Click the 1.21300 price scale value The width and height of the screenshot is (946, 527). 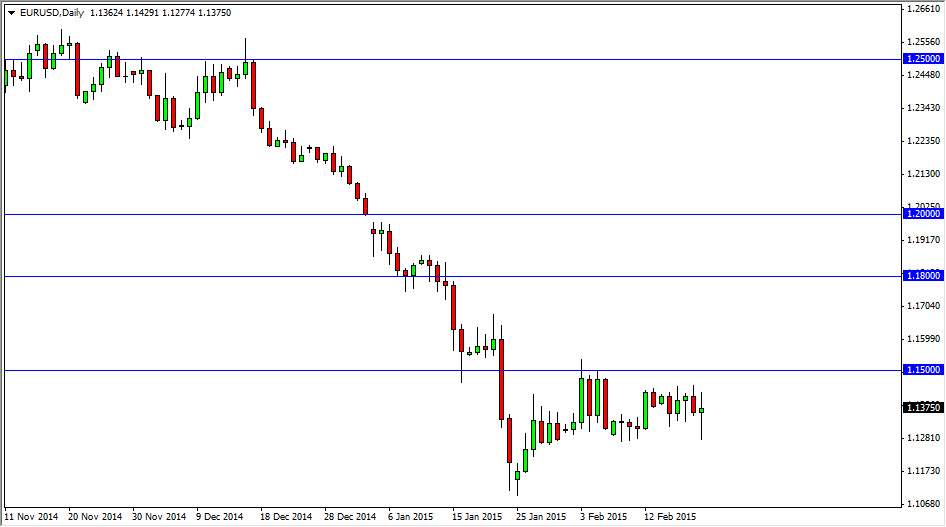[x=924, y=174]
